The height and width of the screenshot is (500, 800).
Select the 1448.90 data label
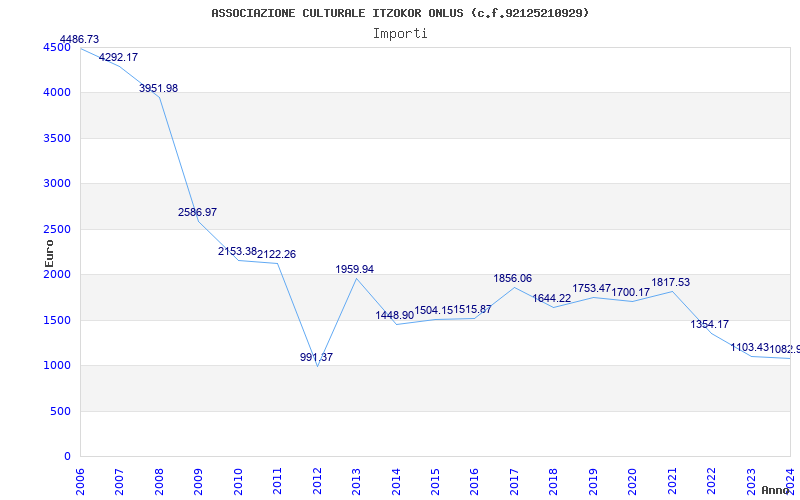(394, 315)
